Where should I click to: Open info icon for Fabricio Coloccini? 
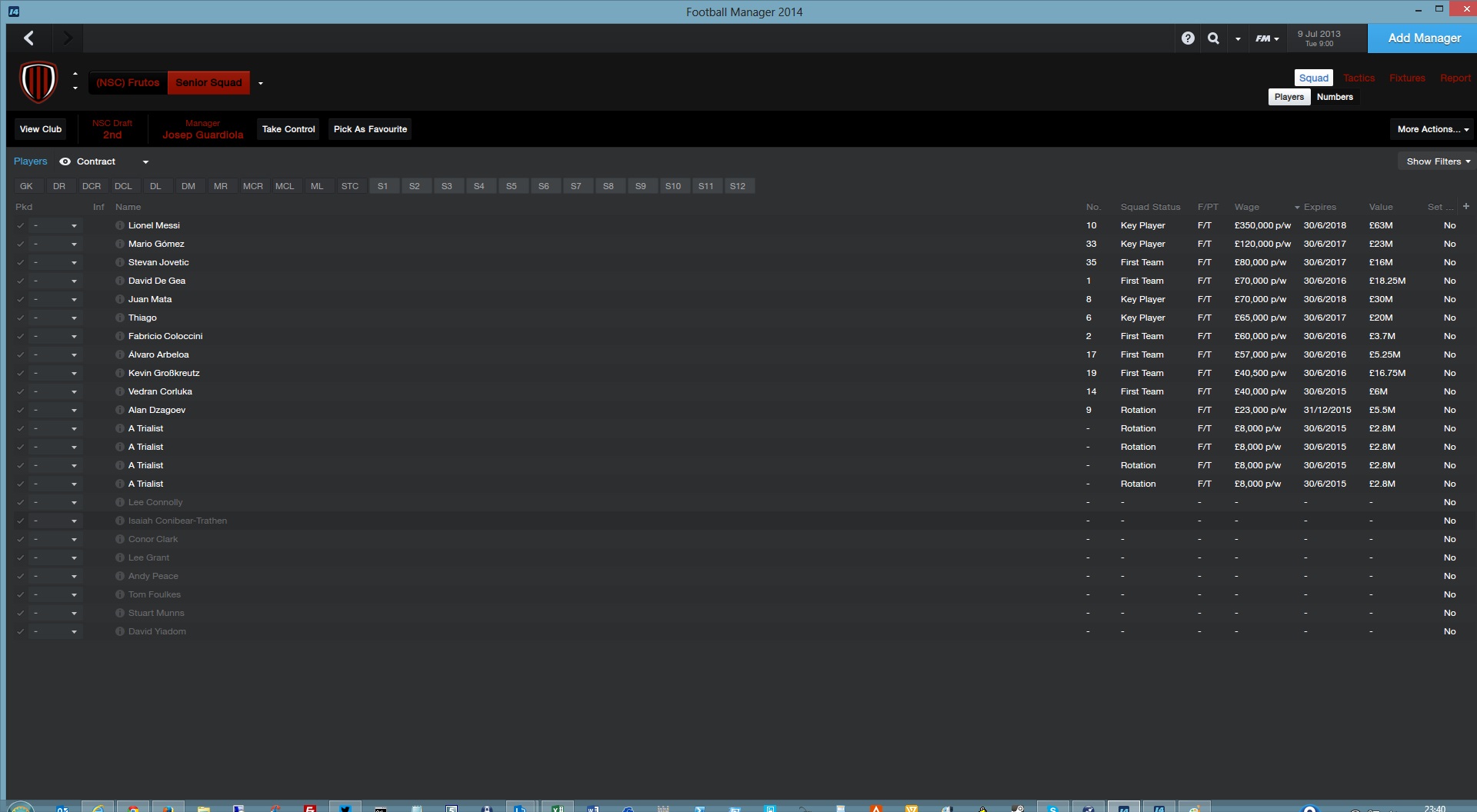tap(120, 336)
